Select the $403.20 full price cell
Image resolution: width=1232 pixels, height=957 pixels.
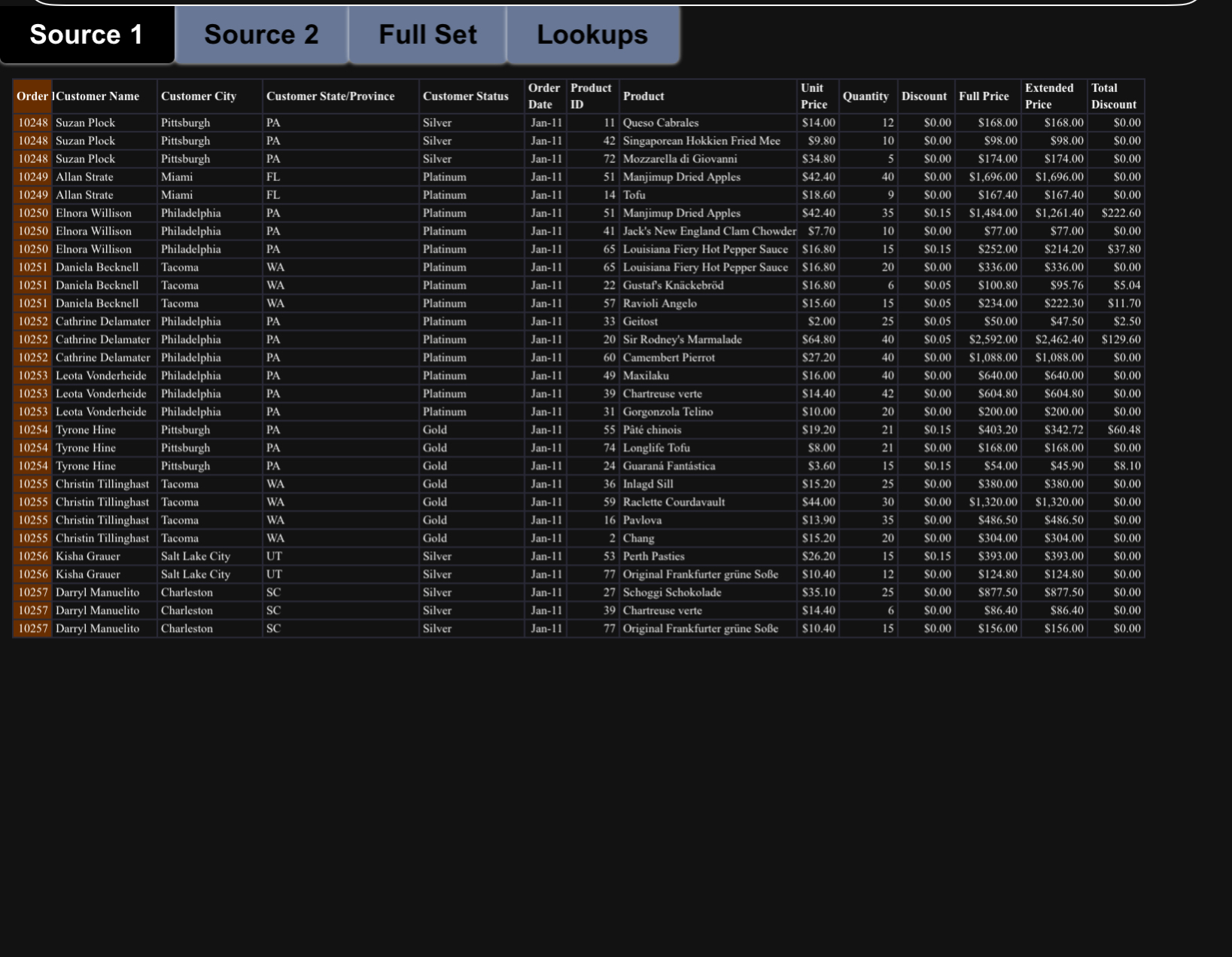tap(988, 430)
